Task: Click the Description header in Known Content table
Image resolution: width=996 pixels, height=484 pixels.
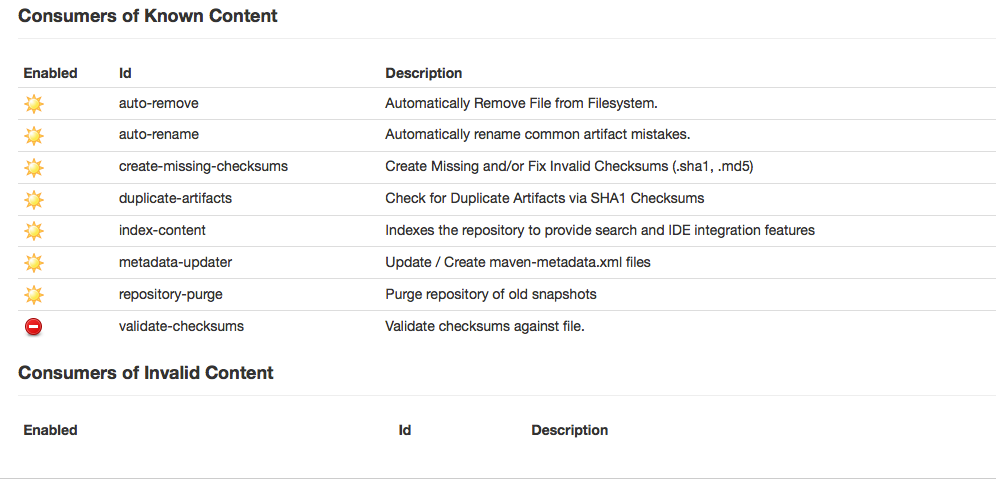Action: tap(424, 73)
